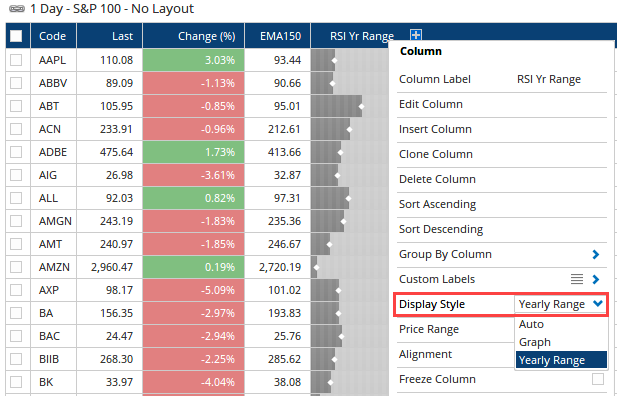Toggle the select-all header checkbox
Image resolution: width=617 pixels, height=396 pixels.
click(x=16, y=36)
